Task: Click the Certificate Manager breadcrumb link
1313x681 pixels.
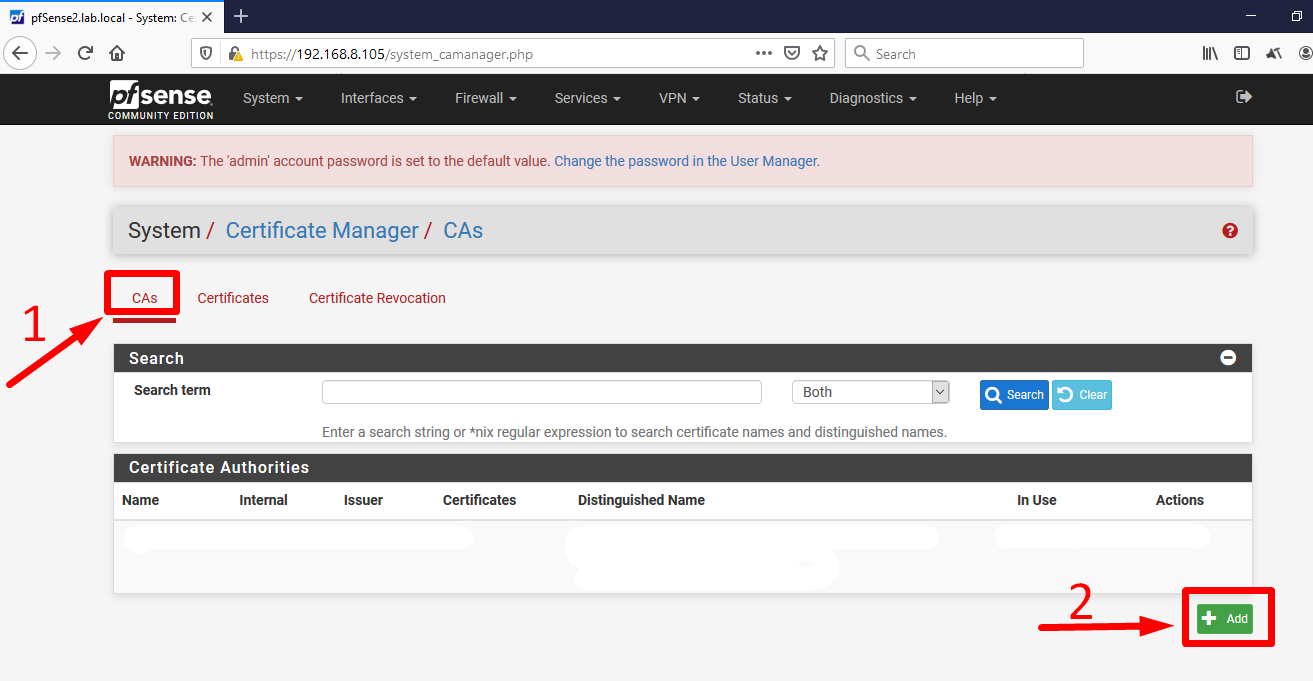Action: tap(322, 230)
